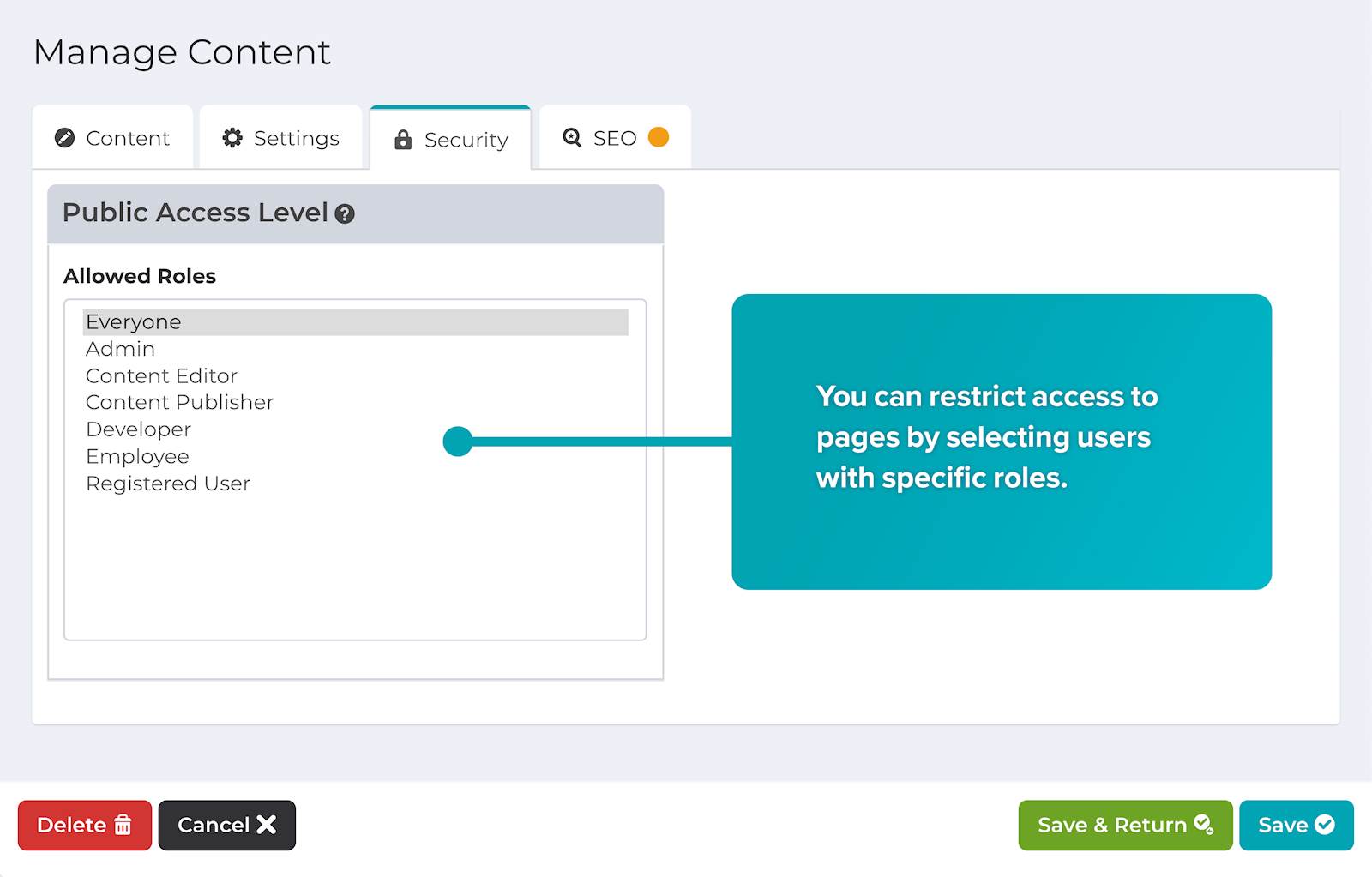Switch to the Settings tab
The height and width of the screenshot is (877, 1372).
click(x=280, y=138)
